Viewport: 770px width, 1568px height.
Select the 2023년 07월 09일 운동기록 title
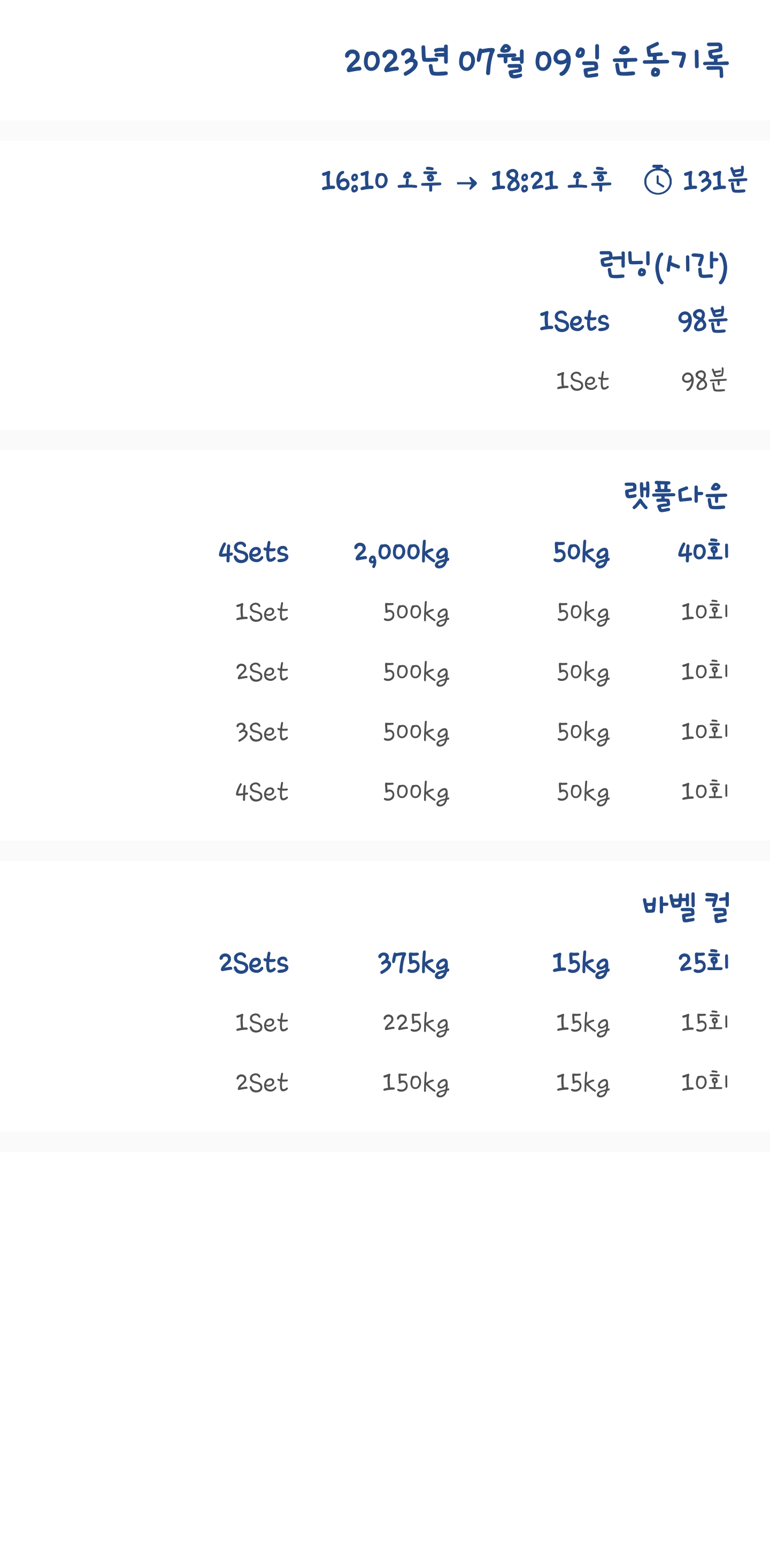[536, 61]
